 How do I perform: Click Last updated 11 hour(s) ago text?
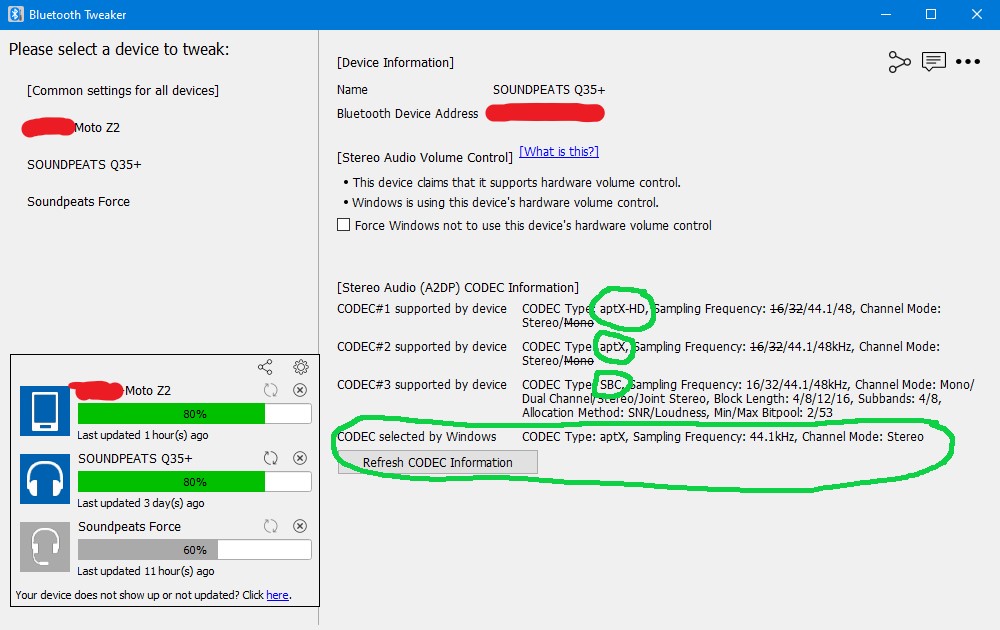click(x=146, y=571)
